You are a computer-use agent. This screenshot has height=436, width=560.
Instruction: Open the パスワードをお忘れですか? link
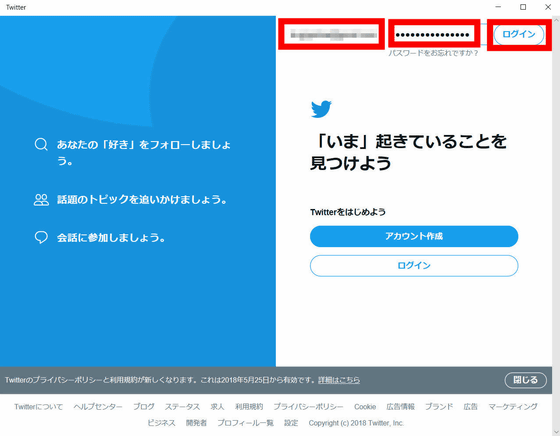(433, 53)
